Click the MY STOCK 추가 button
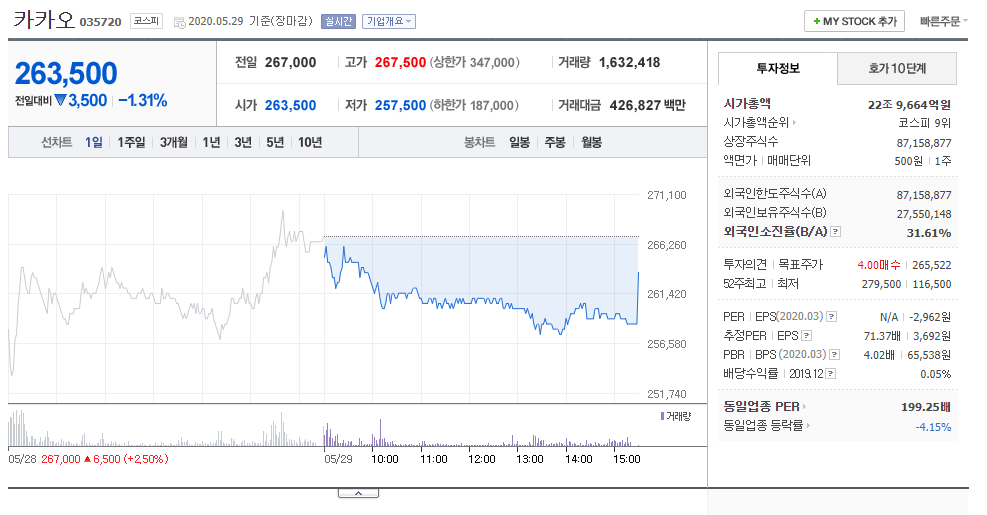 pos(854,21)
